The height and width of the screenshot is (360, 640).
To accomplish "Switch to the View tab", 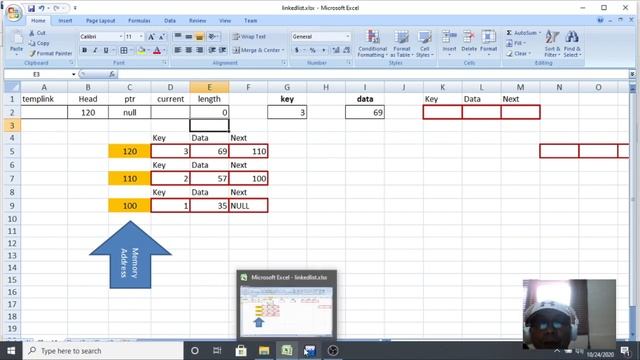I will pos(225,21).
